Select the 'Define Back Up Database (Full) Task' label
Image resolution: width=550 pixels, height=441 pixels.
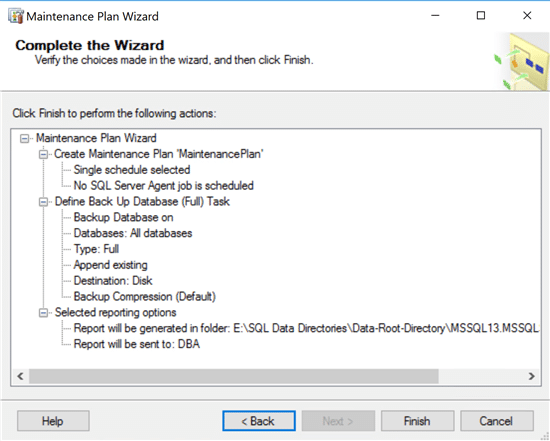pos(142,202)
